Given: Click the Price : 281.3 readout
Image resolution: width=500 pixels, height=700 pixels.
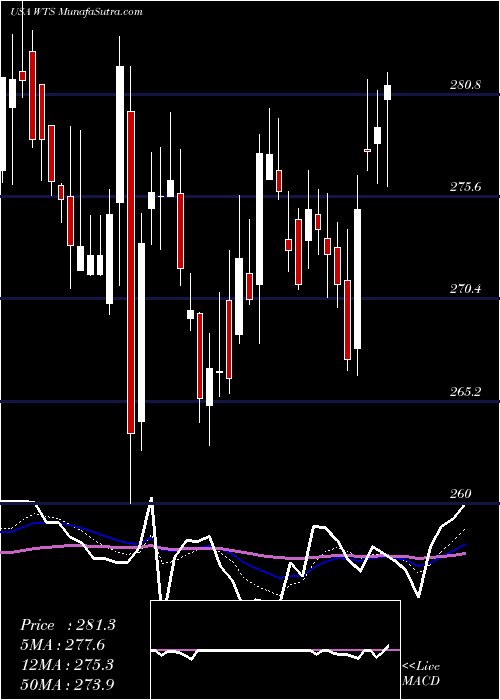Looking at the screenshot, I should [x=68, y=625].
